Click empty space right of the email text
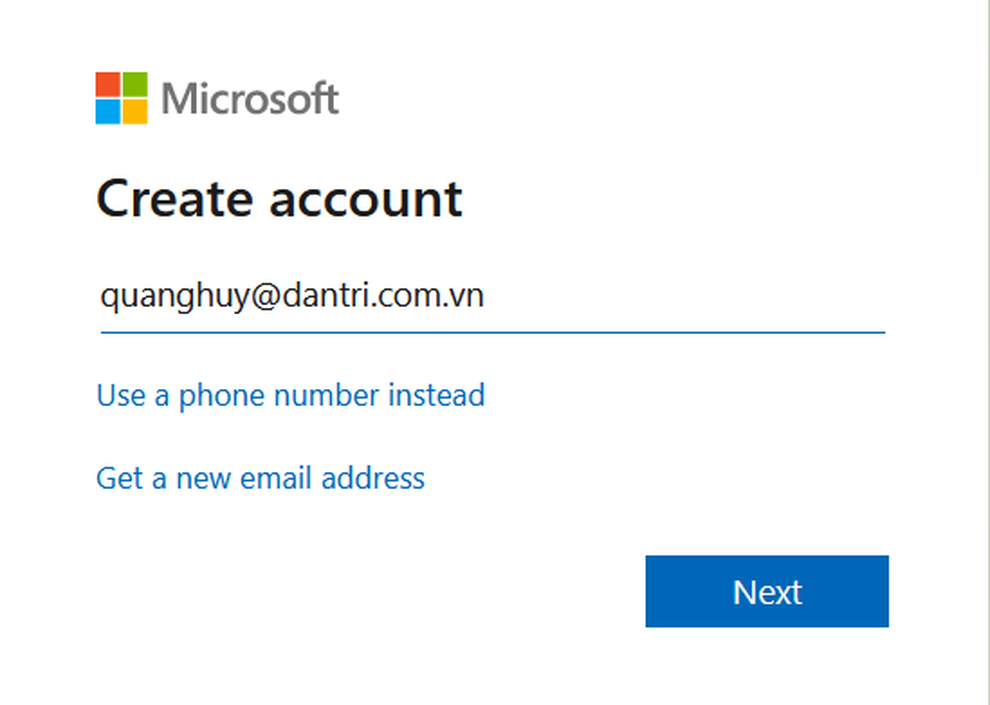This screenshot has height=705, width=990. tap(680, 297)
